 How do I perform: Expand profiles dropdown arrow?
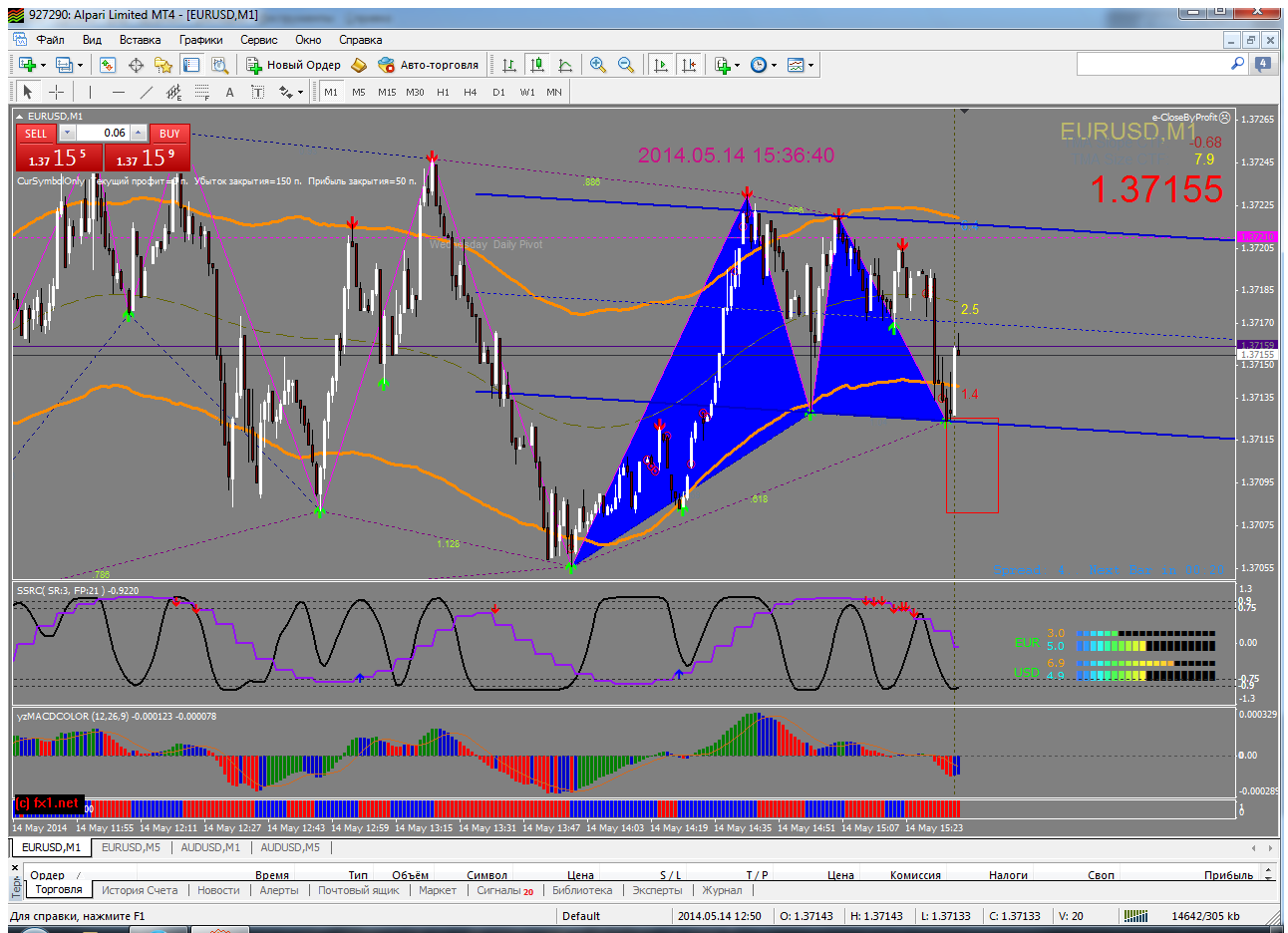click(x=80, y=65)
